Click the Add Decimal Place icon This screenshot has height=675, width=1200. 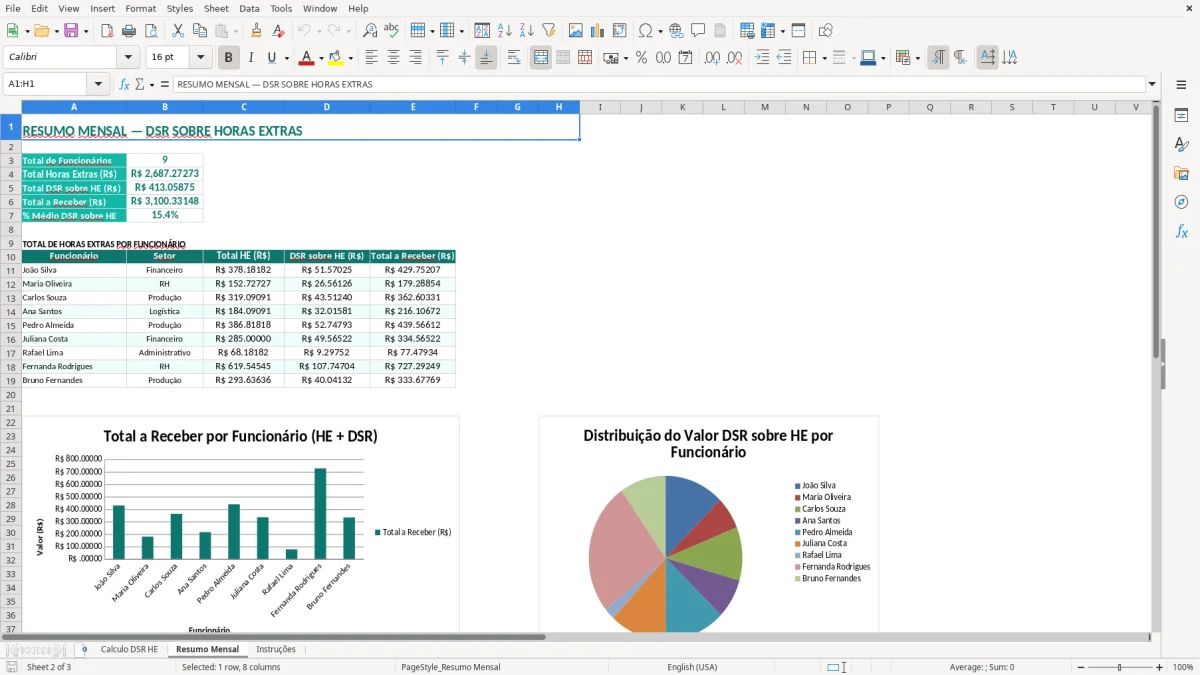(712, 58)
